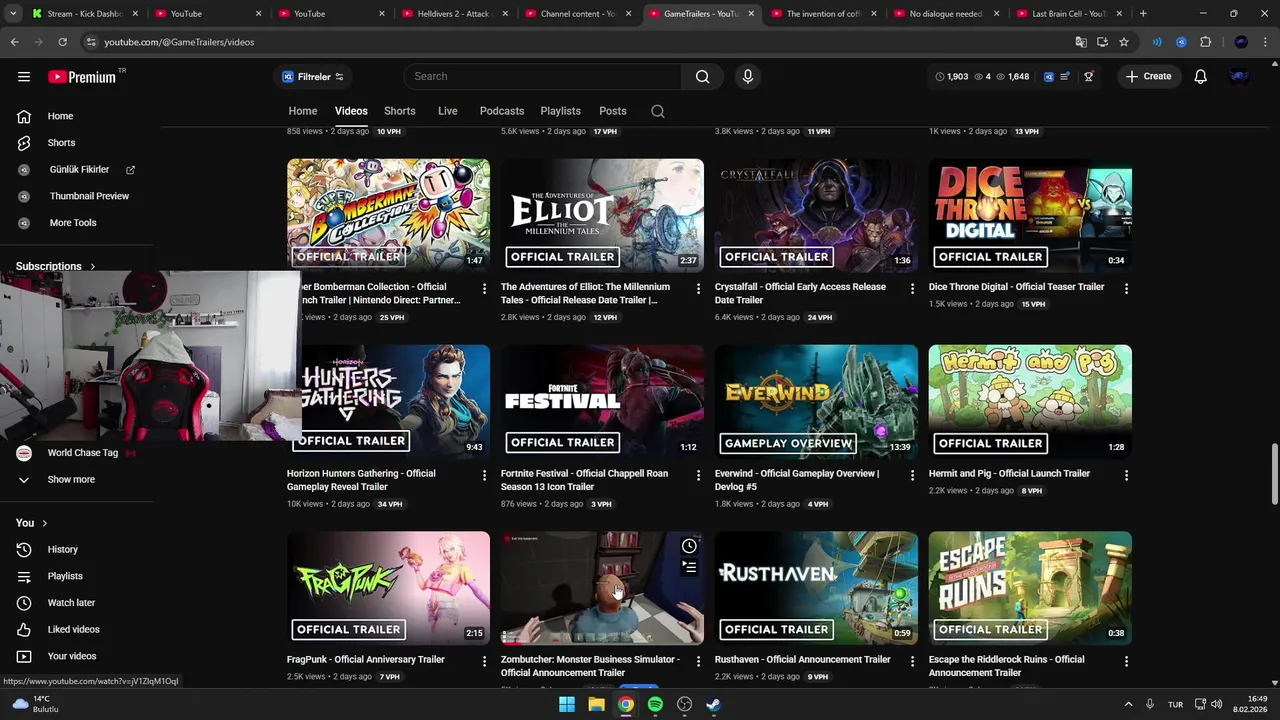
Task: Open Everwind Gameplay Overview thumbnail
Action: coord(816,401)
